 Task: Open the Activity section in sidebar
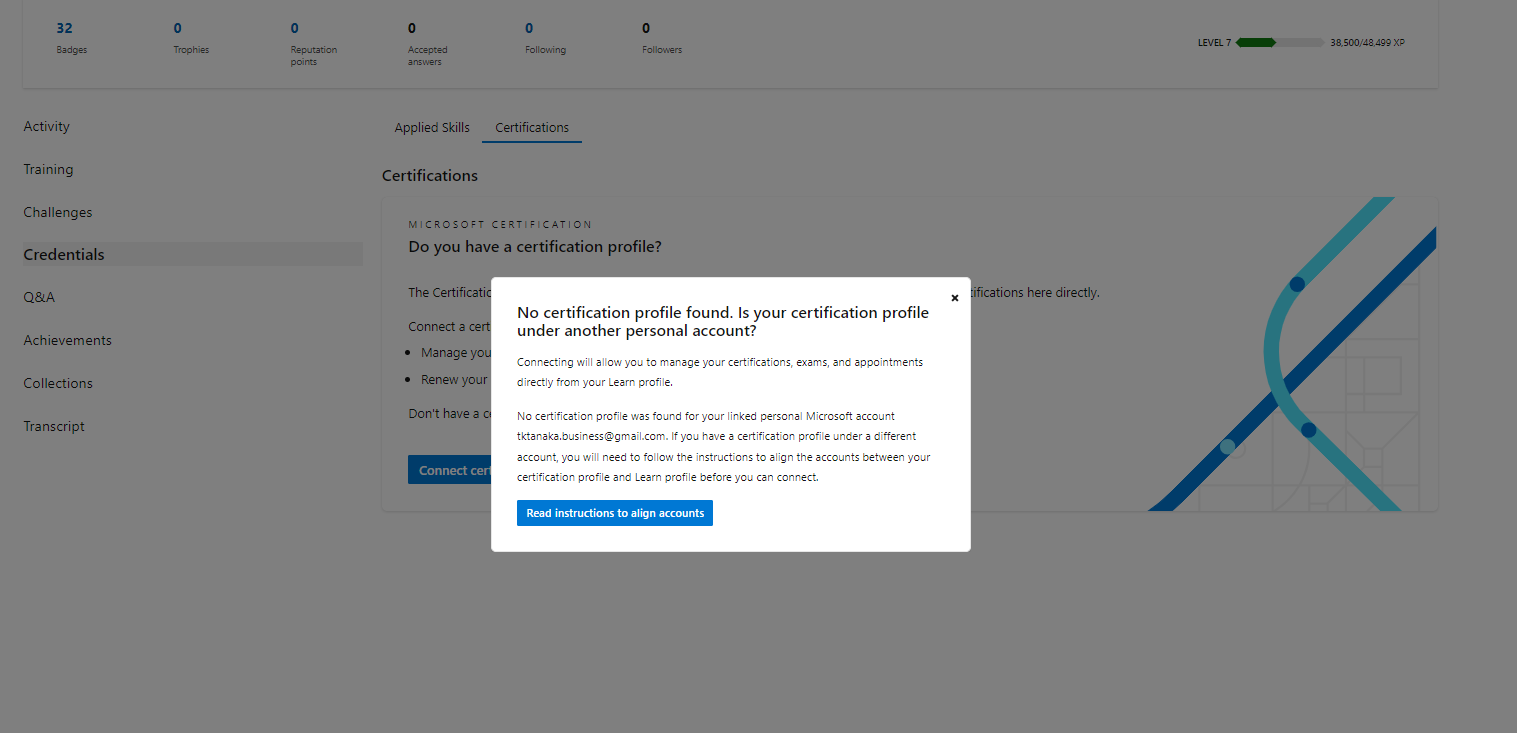click(47, 126)
